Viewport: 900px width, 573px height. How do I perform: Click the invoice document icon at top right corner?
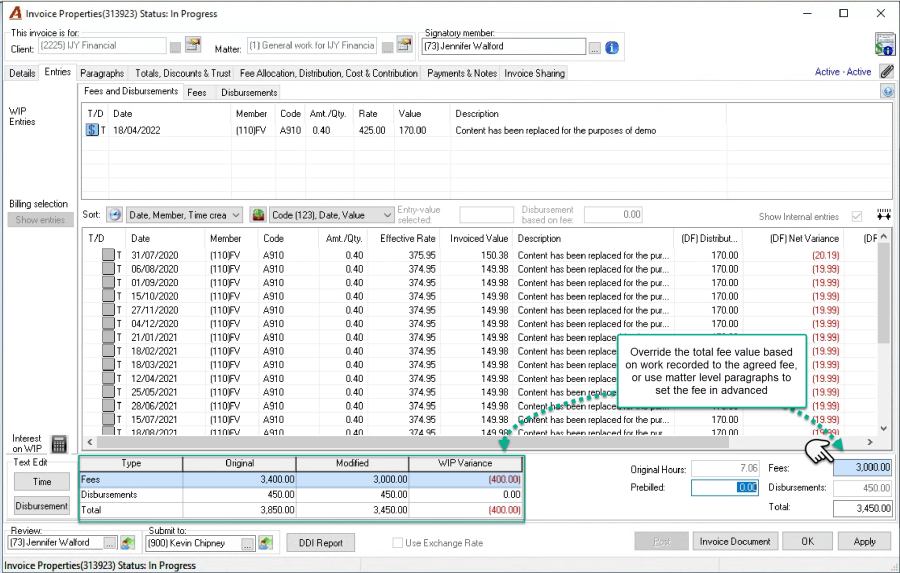coord(885,44)
